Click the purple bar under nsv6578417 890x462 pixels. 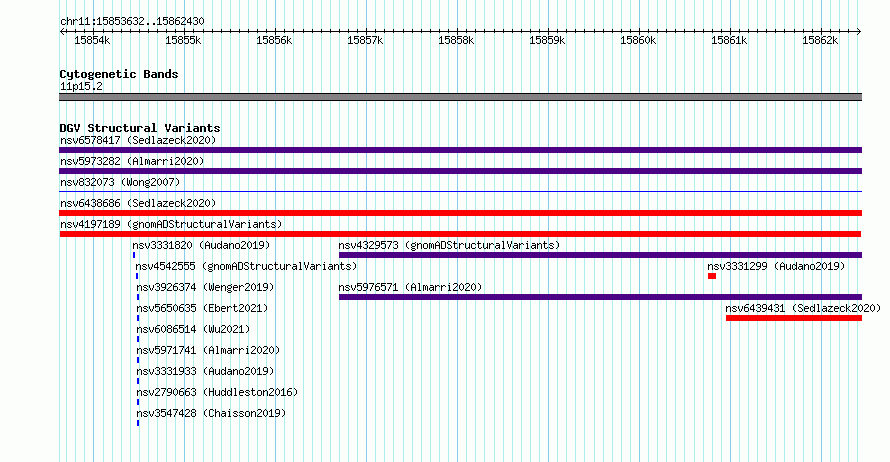[x=460, y=150]
